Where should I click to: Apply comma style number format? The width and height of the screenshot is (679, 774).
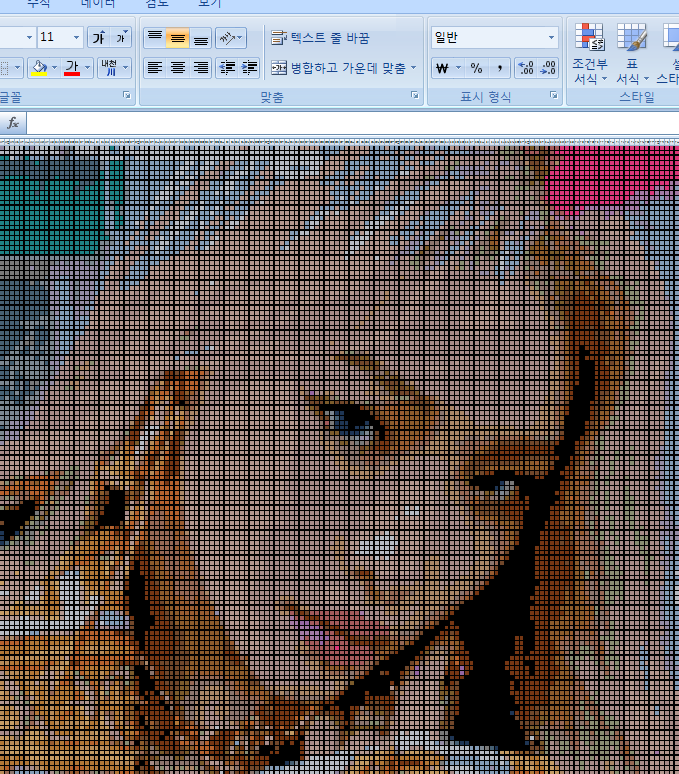click(499, 68)
